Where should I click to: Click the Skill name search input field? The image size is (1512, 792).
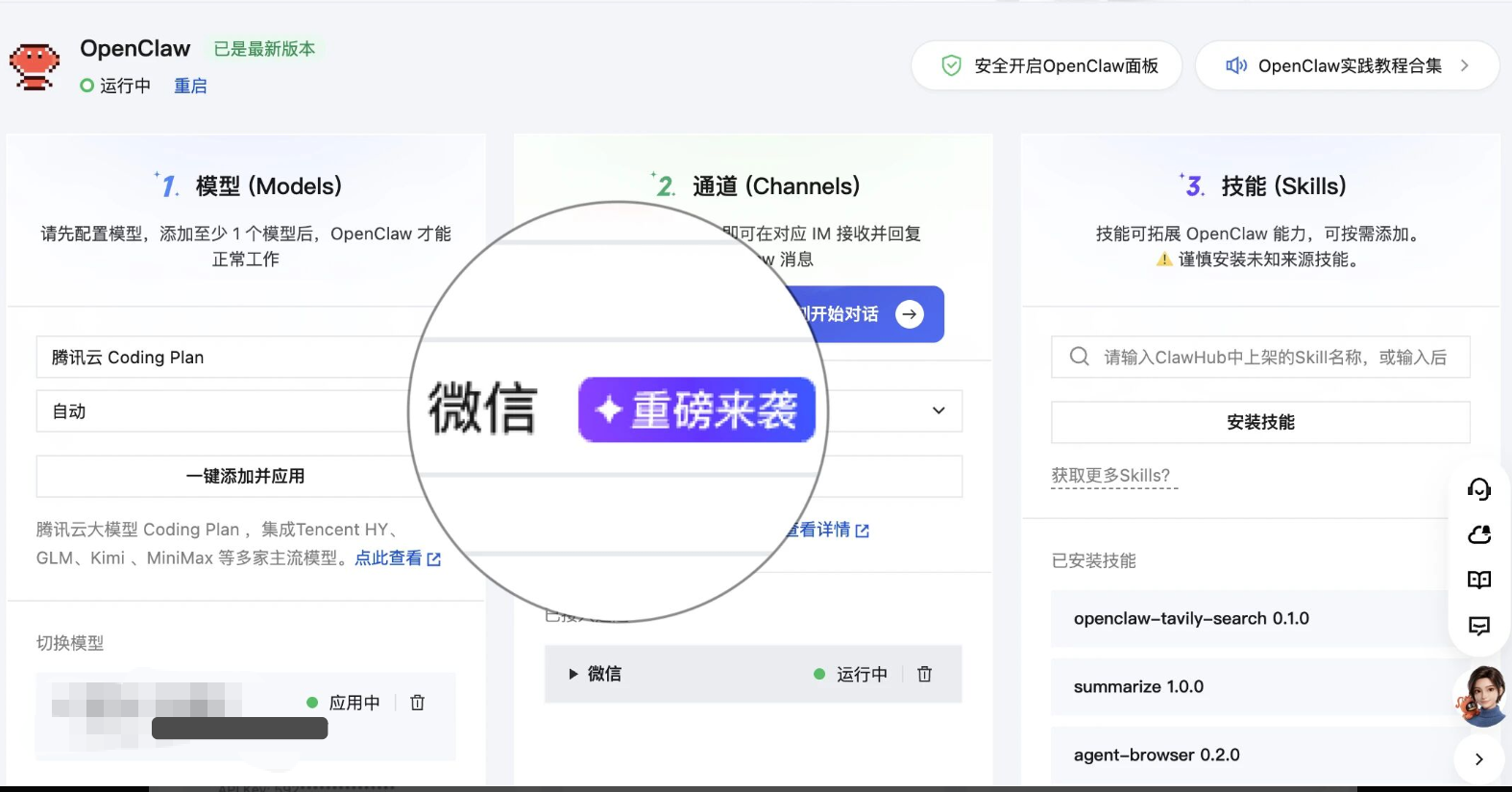1260,357
